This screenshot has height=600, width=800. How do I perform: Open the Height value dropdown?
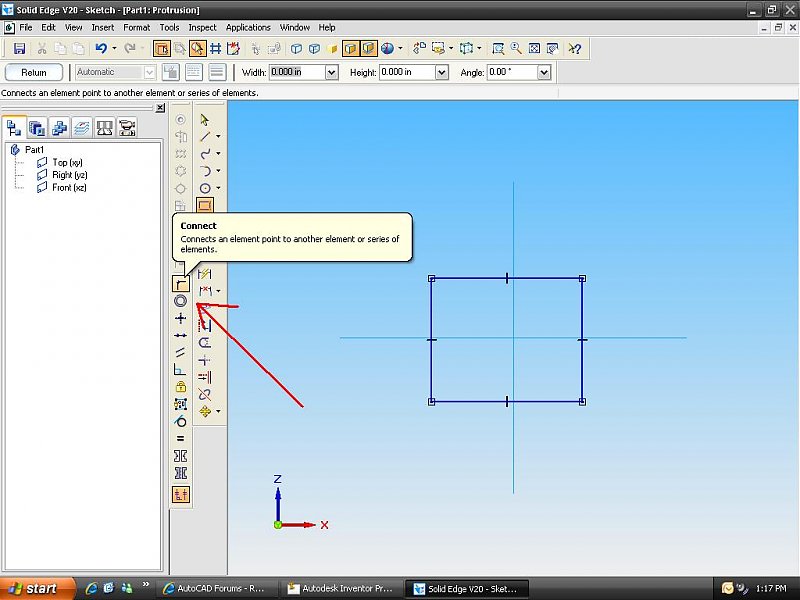442,72
